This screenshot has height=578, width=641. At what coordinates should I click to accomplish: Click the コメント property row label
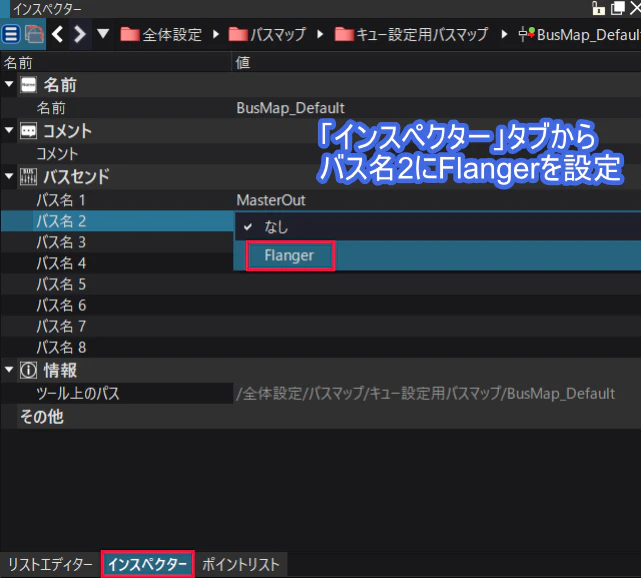coord(57,154)
